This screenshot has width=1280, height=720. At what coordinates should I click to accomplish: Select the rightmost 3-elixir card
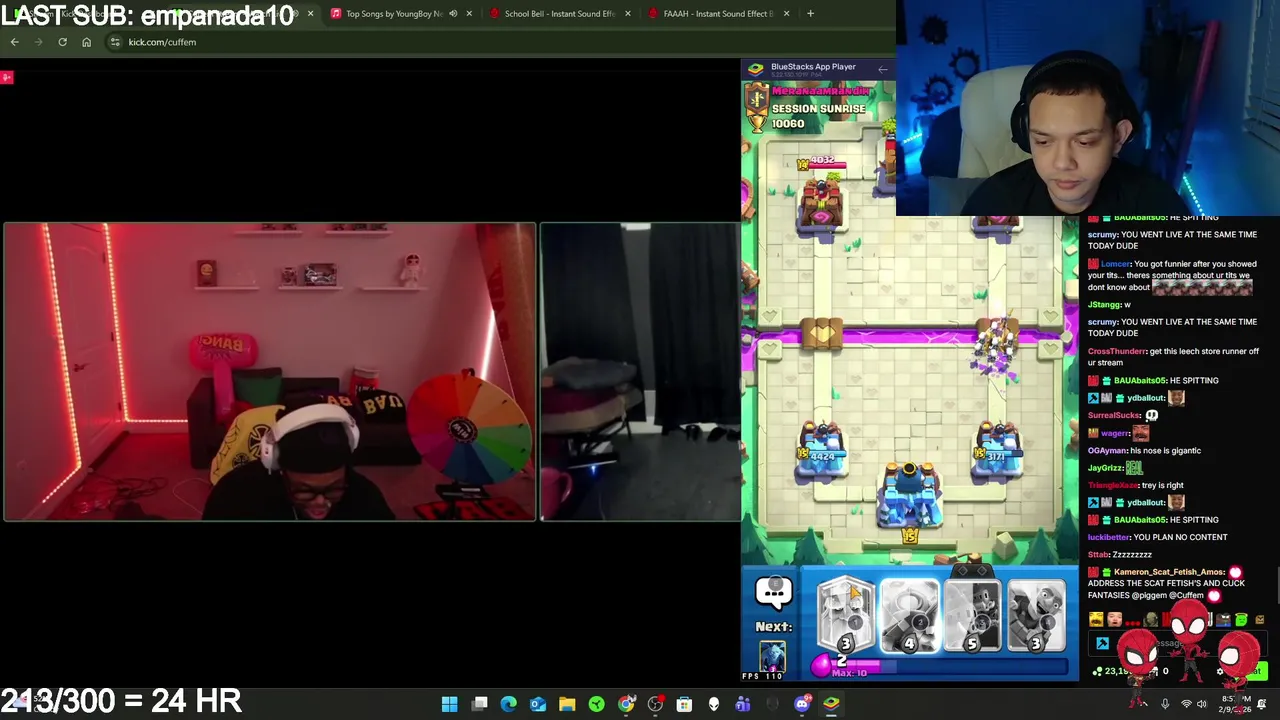(x=1036, y=615)
